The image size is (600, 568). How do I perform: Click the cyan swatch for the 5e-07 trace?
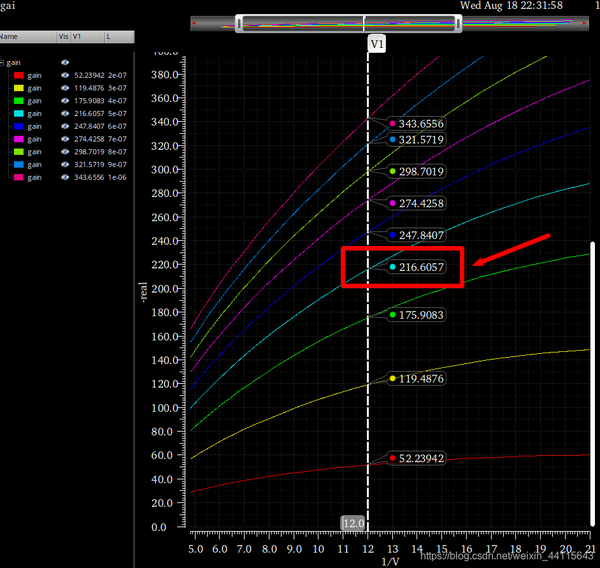point(18,113)
